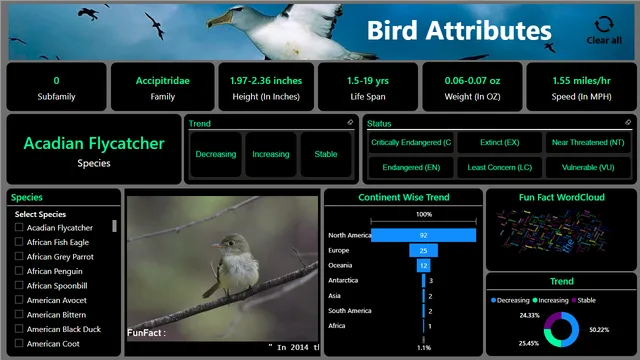640x360 pixels.
Task: Click the Asia bar in funnel chart
Action: tap(424, 296)
